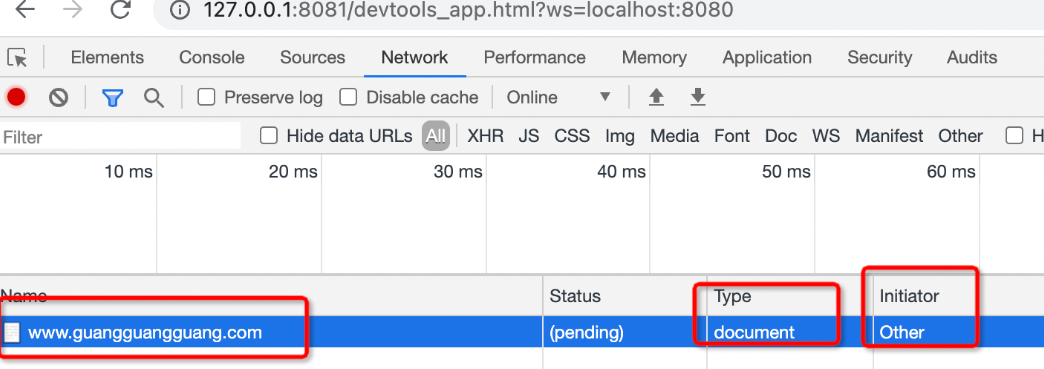This screenshot has width=1044, height=369.
Task: Filter requests by XHR type
Action: [x=485, y=137]
